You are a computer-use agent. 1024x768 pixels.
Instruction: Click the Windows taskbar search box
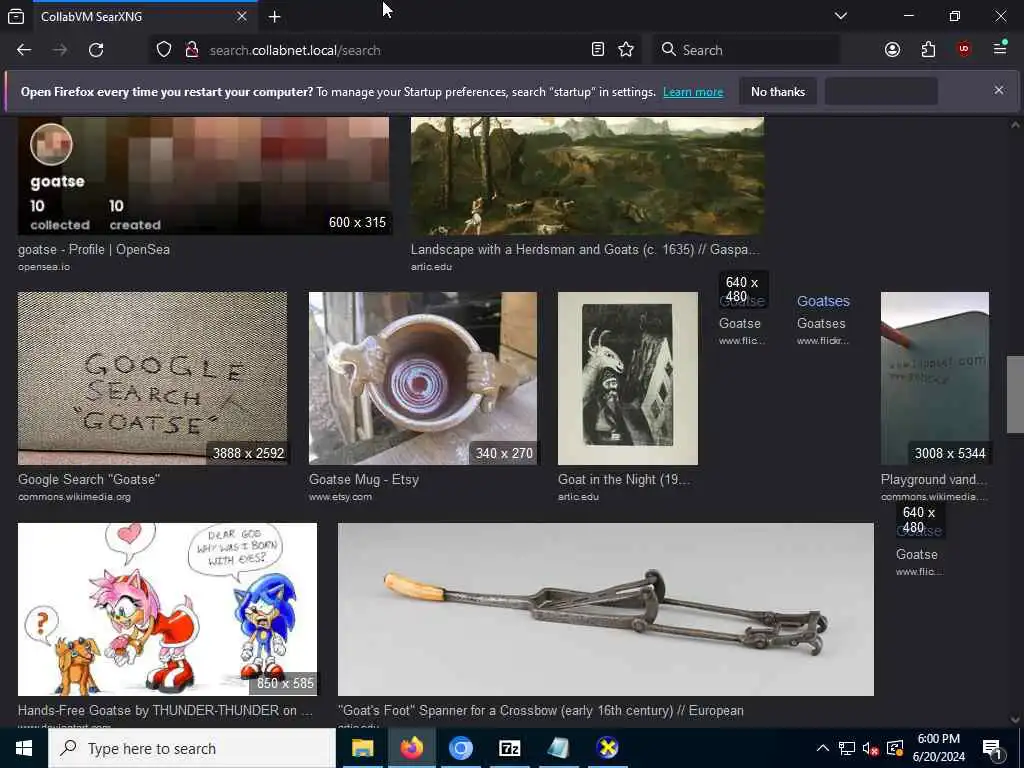tap(192, 748)
